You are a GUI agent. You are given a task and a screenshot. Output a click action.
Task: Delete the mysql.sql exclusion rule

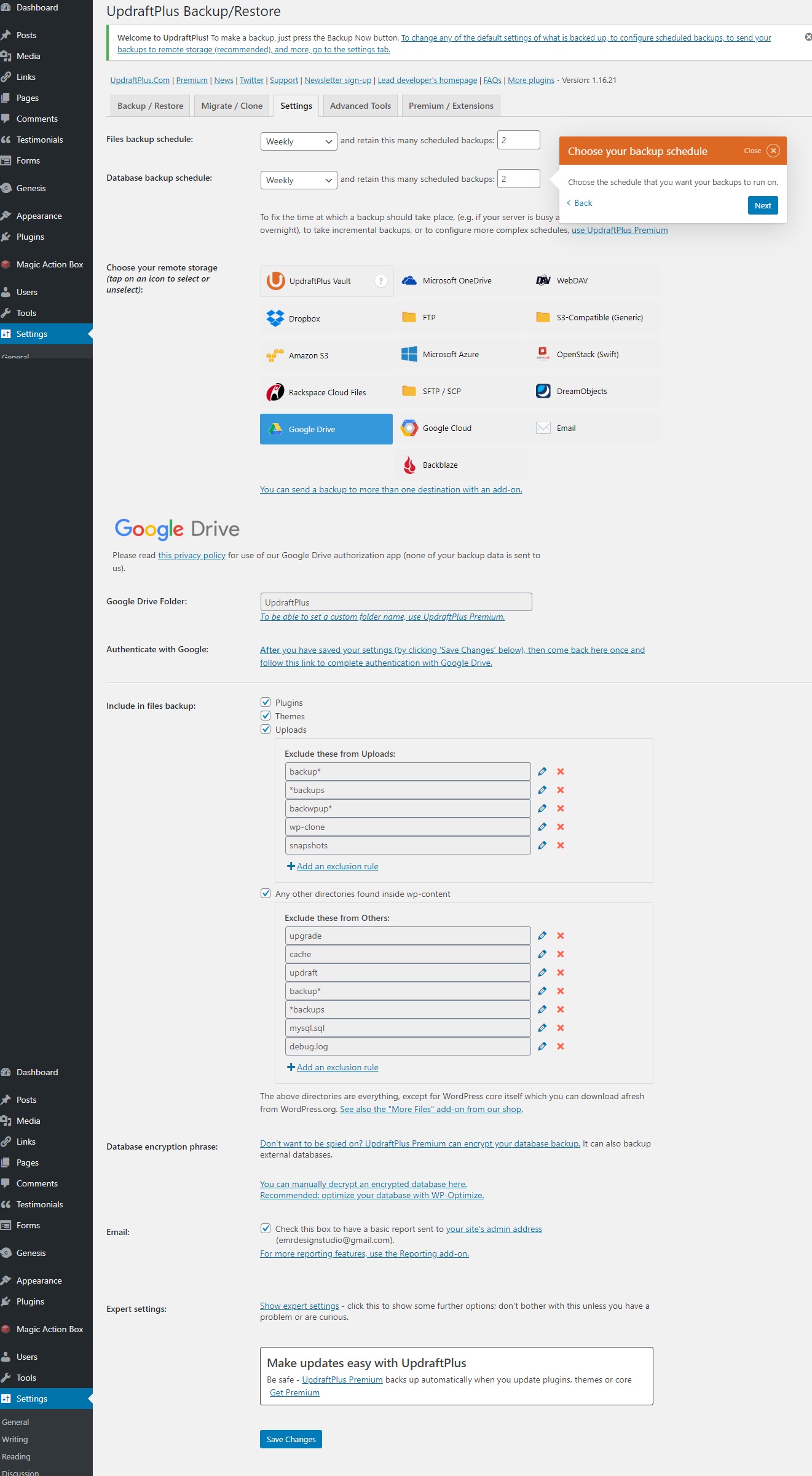[561, 1028]
